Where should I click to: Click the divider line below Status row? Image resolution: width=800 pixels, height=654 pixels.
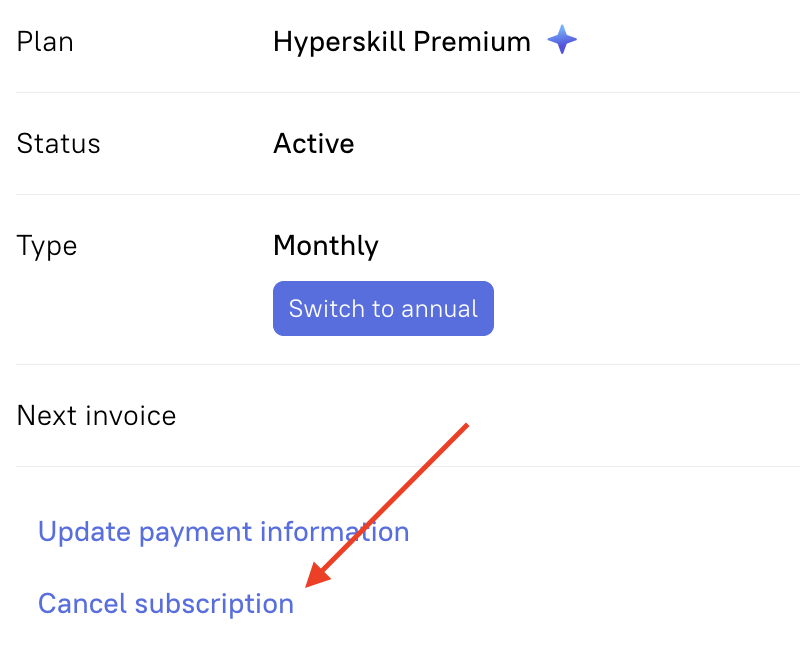point(408,194)
